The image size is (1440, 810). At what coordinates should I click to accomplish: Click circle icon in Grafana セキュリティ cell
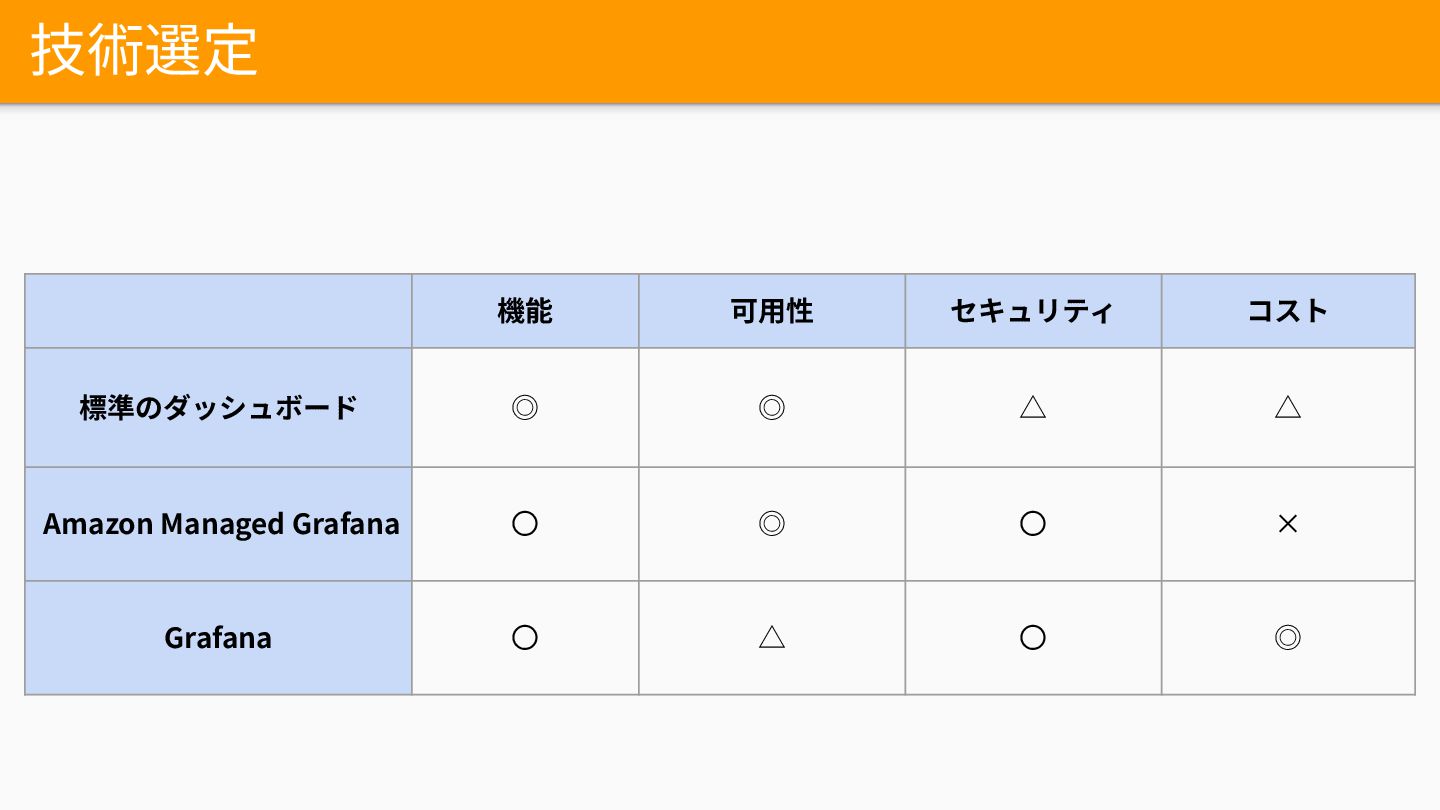click(x=1033, y=637)
